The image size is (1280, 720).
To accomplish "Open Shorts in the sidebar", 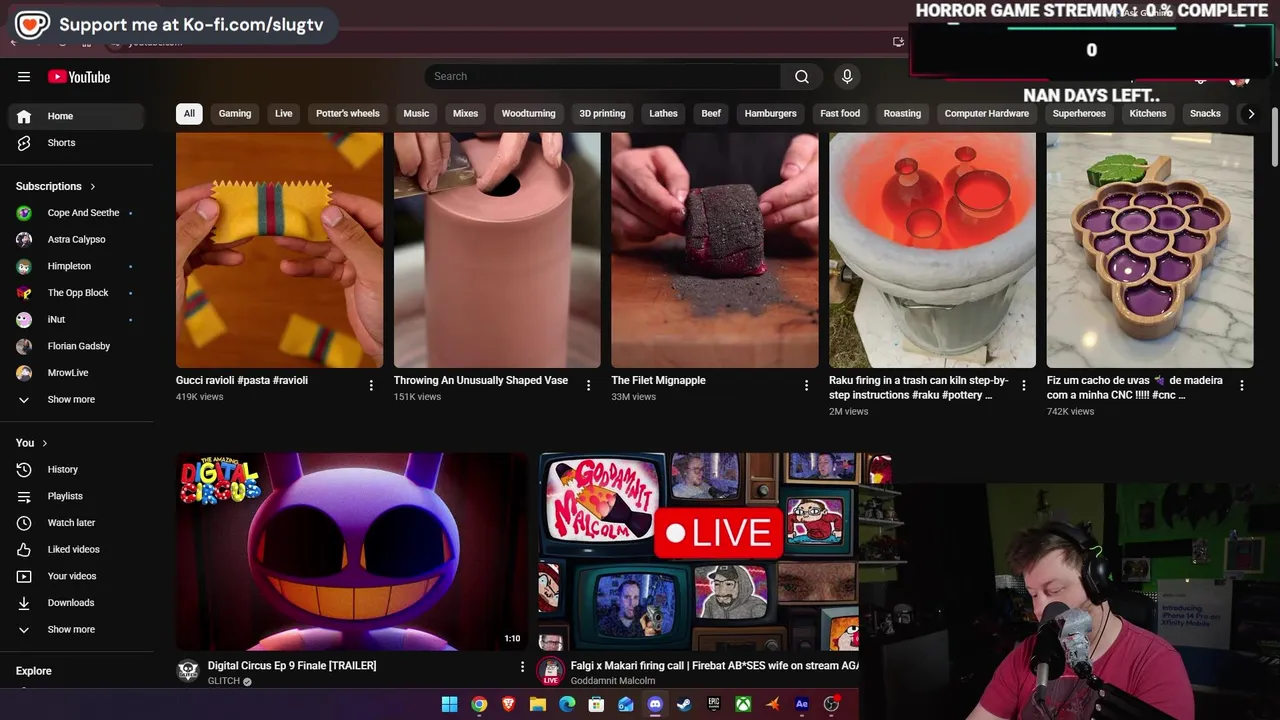I will 76,143.
